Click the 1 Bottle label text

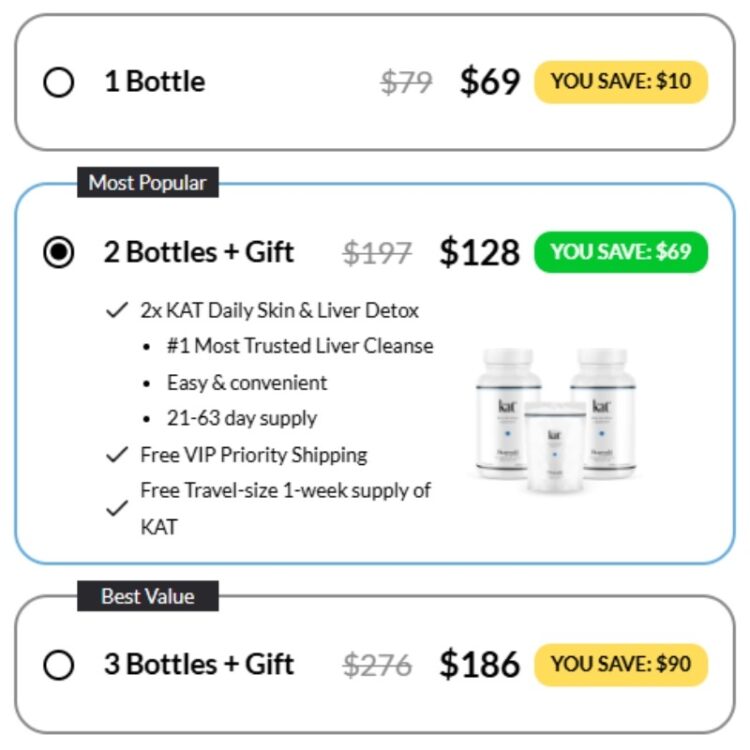(x=155, y=81)
